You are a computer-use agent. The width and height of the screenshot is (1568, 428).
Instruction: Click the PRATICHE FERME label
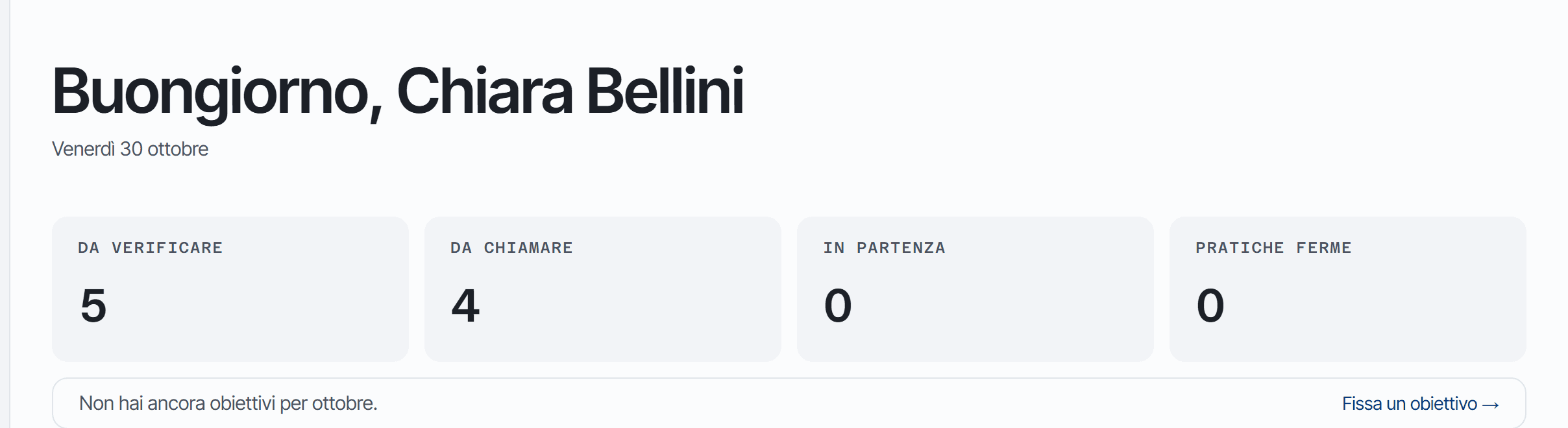1273,248
